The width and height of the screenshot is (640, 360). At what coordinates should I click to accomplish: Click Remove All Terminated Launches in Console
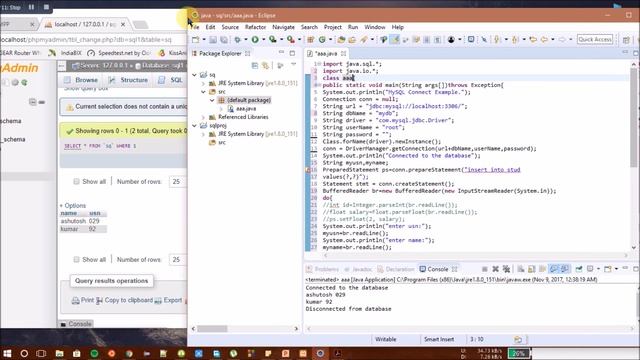[x=506, y=269]
